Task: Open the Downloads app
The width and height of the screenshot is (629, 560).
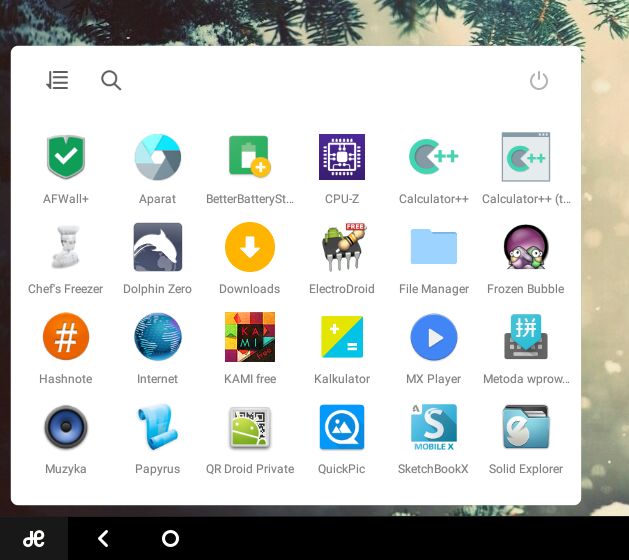Action: pos(250,247)
